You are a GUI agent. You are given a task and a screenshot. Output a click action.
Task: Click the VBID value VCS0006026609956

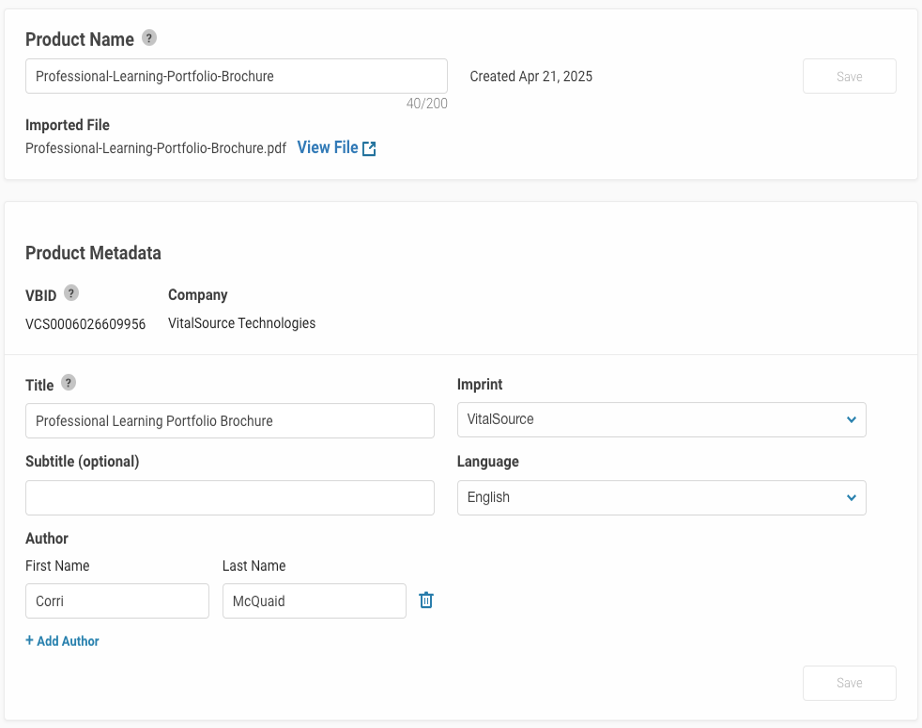tap(85, 324)
